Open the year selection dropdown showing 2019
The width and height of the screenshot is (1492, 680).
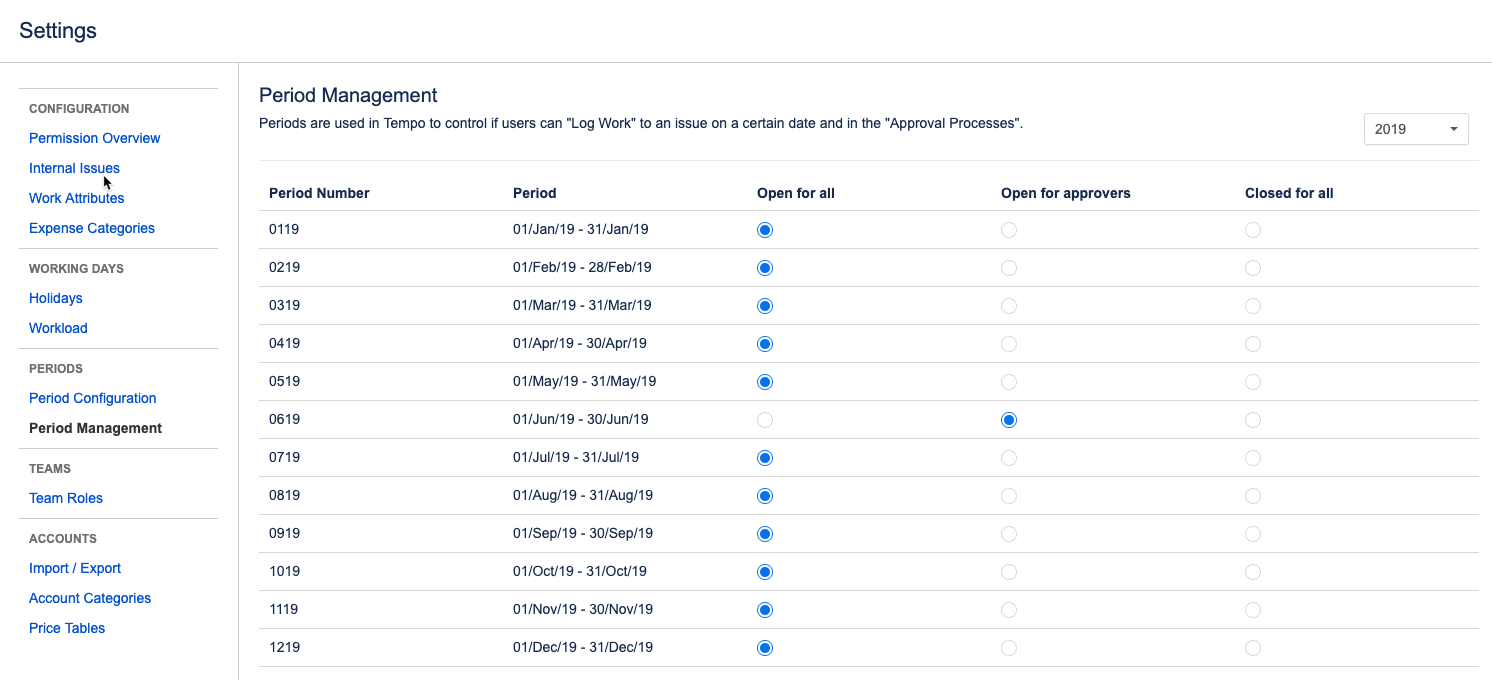(1416, 128)
